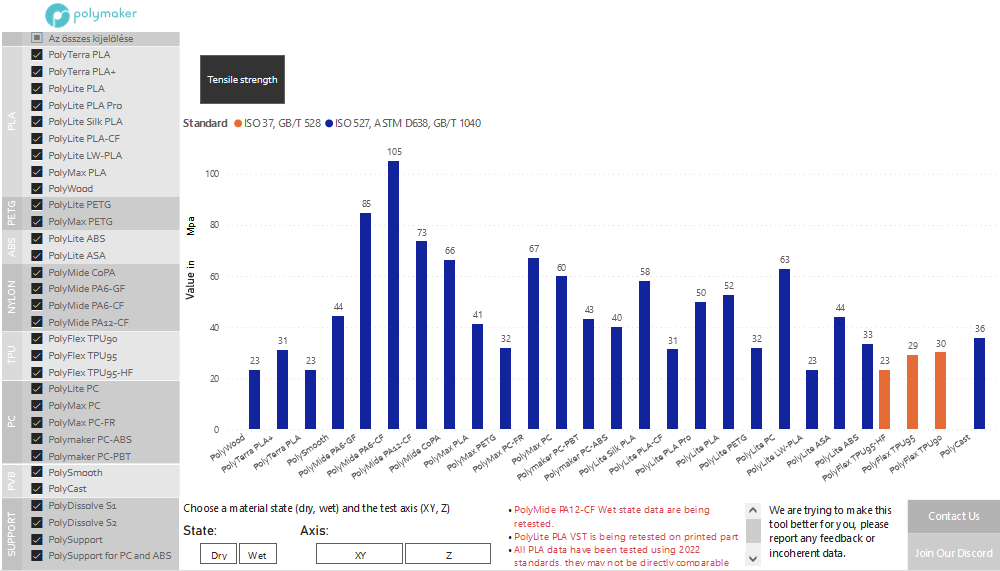The image size is (1000, 571).
Task: Toggle the PolyMax PETG checkbox
Action: [37, 221]
